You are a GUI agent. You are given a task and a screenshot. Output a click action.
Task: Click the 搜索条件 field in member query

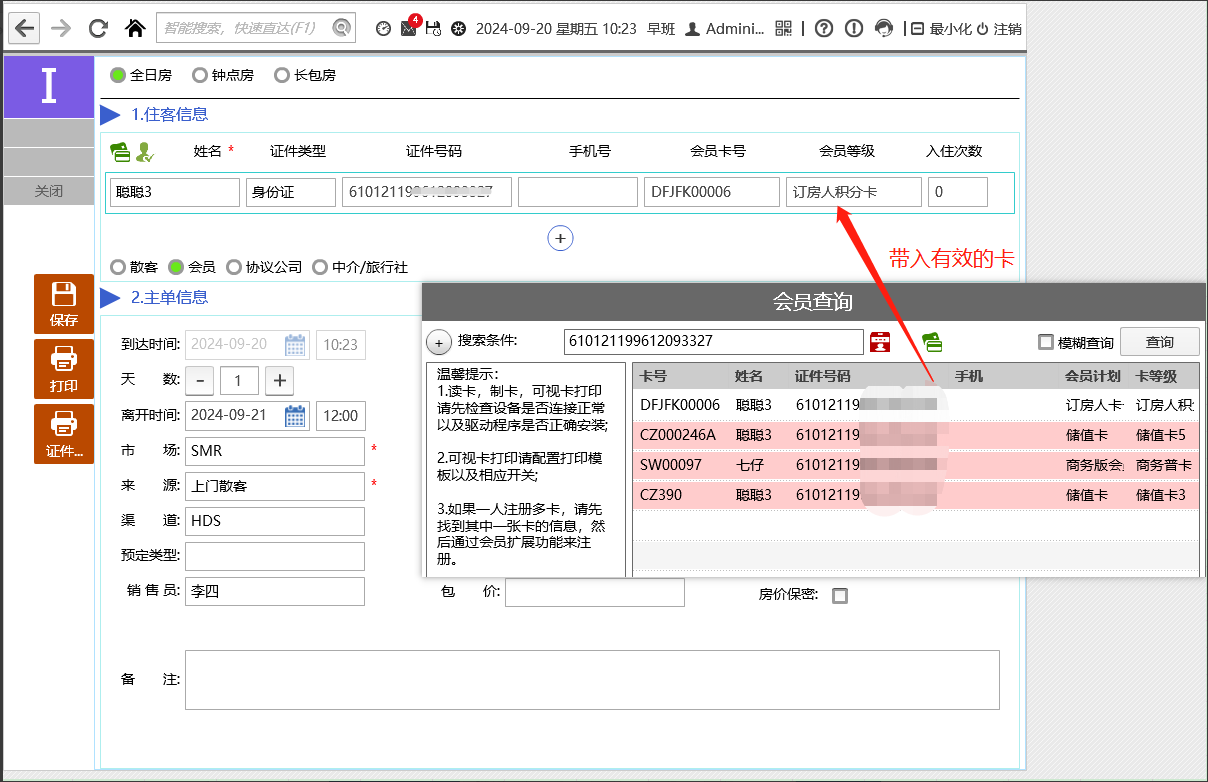[x=713, y=342]
